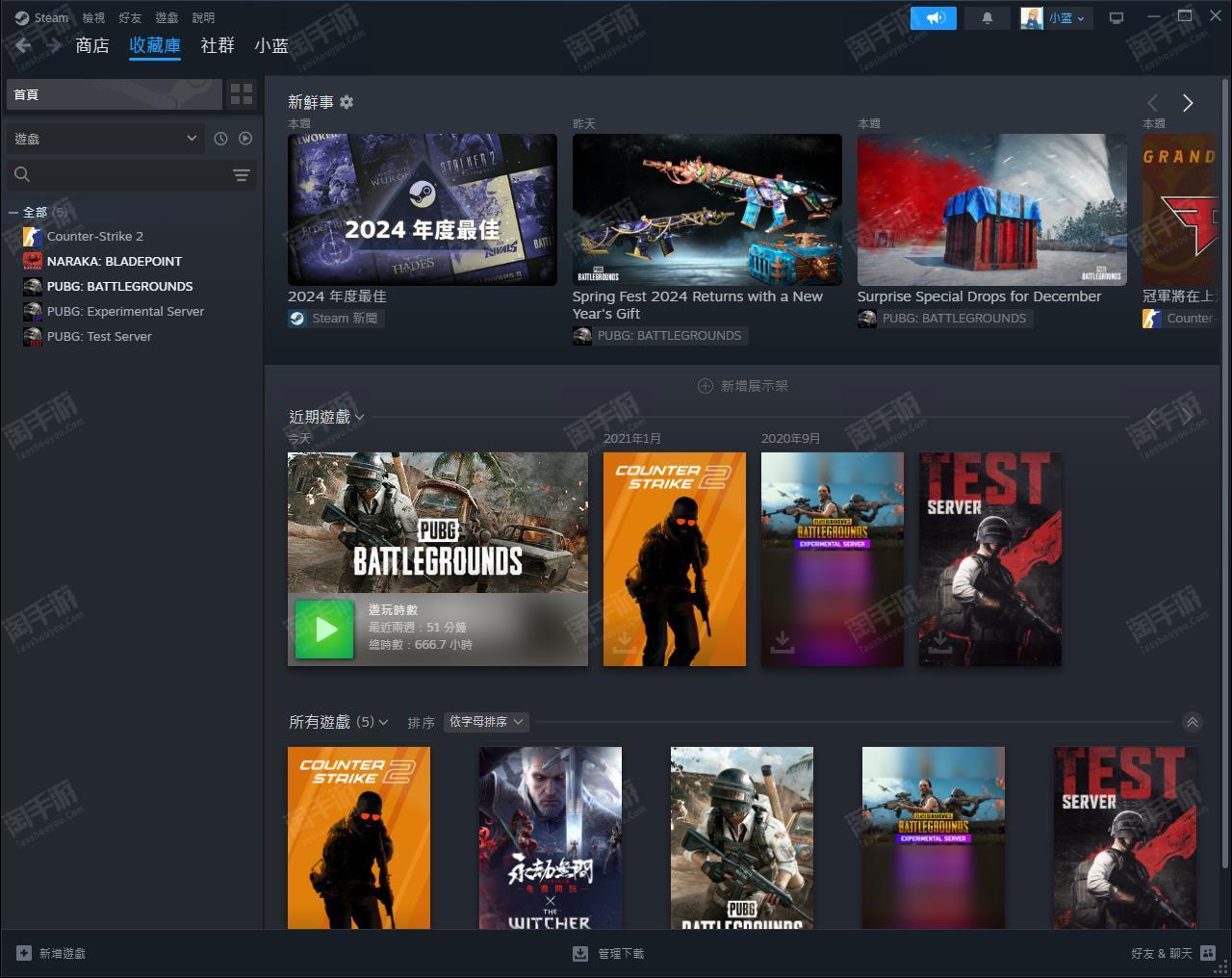Open Test Server cover in all games
The image size is (1232, 978).
point(1125,837)
